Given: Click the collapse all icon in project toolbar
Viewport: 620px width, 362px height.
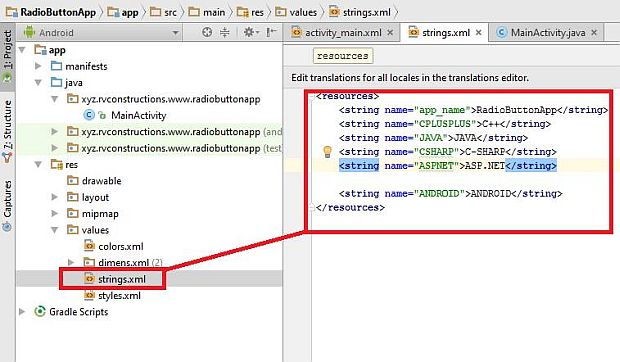Looking at the screenshot, I should click(x=225, y=32).
